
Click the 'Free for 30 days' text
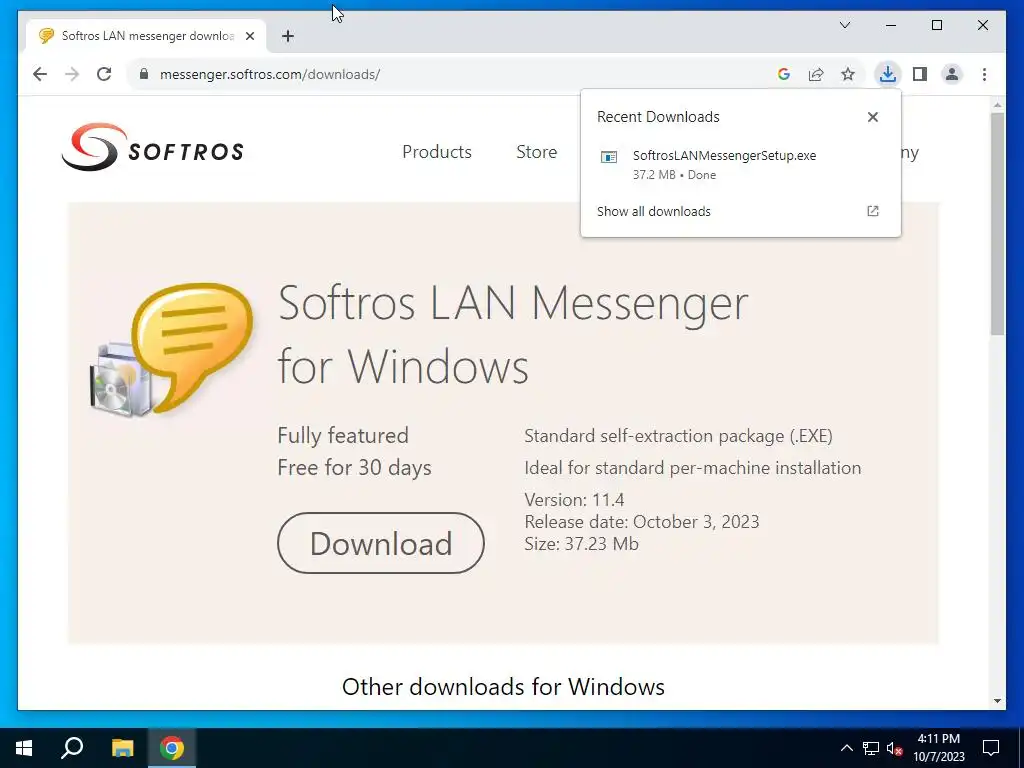click(x=355, y=468)
